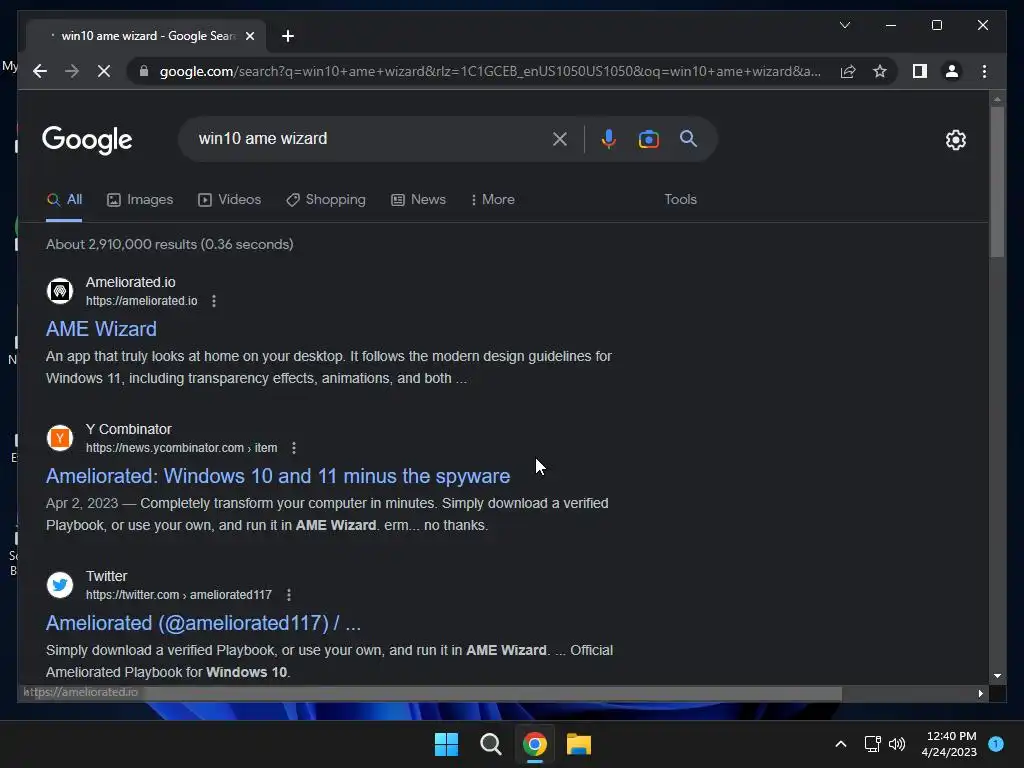Expand the More search categories menu
The width and height of the screenshot is (1024, 768).
(x=492, y=199)
